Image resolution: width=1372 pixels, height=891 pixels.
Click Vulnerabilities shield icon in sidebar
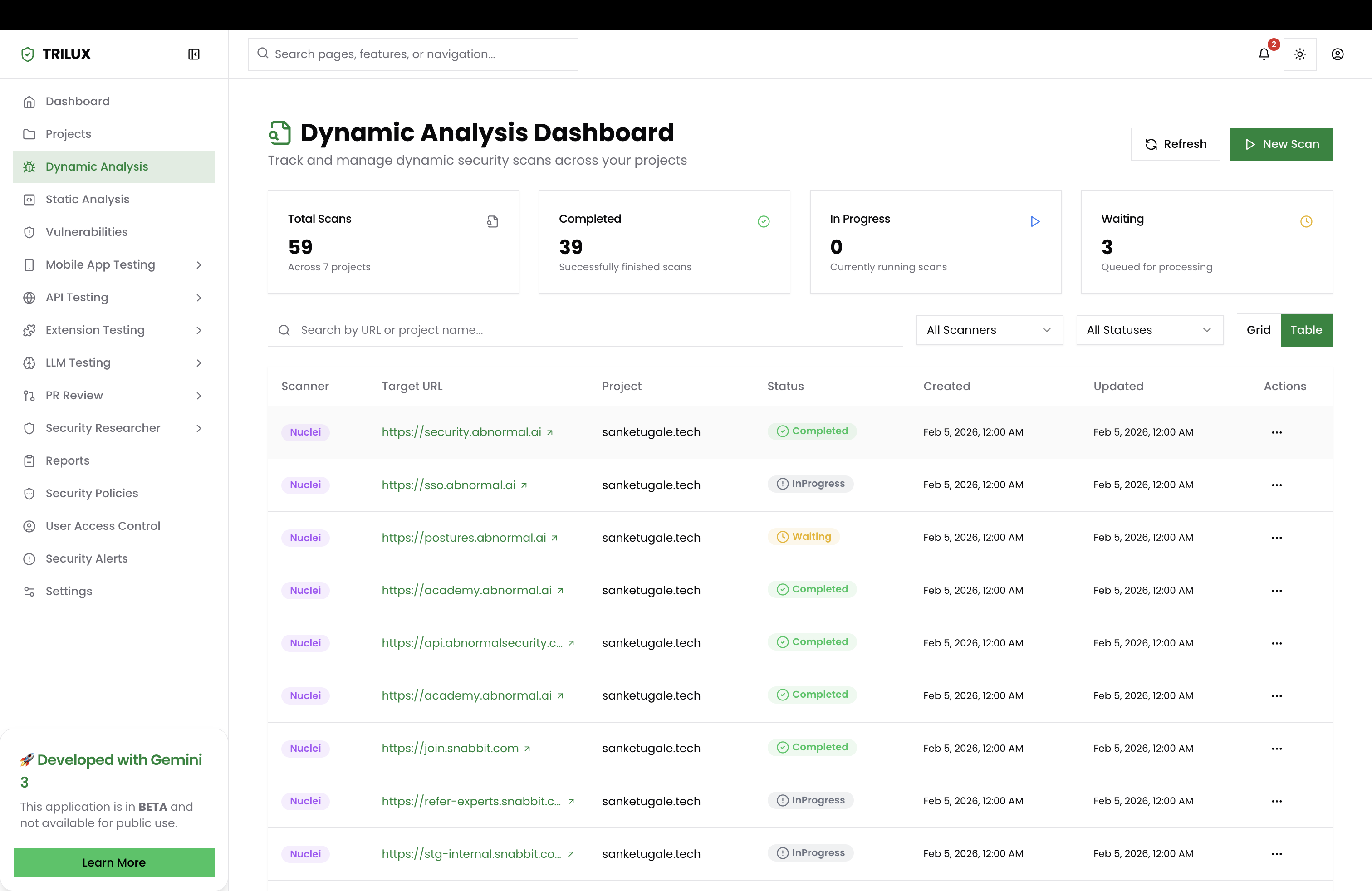point(29,232)
